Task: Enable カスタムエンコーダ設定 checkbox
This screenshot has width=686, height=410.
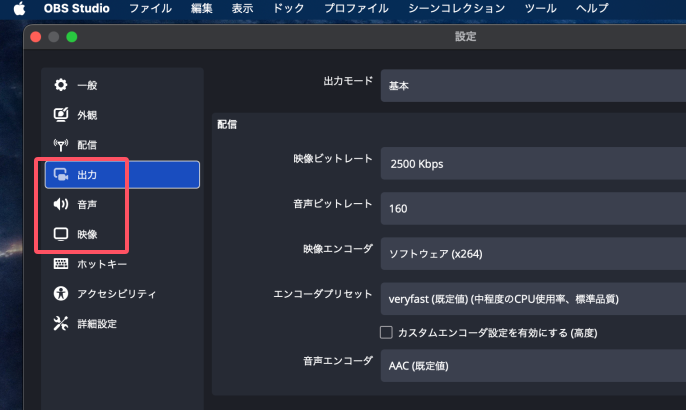Action: (386, 333)
